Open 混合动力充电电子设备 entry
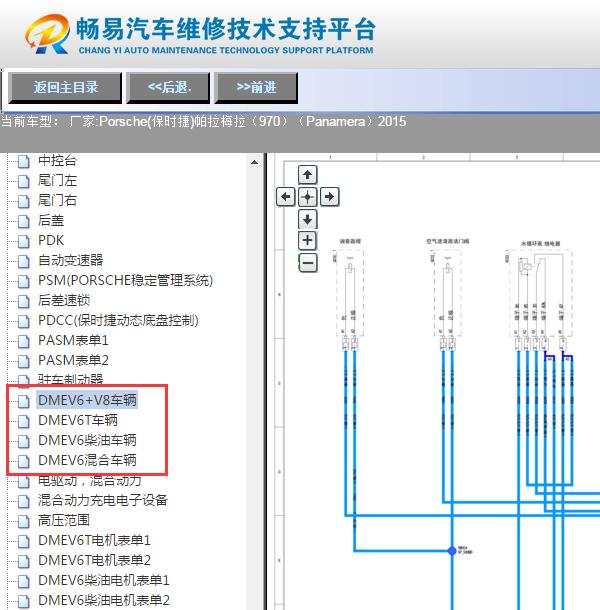This screenshot has height=610, width=600. [103, 500]
